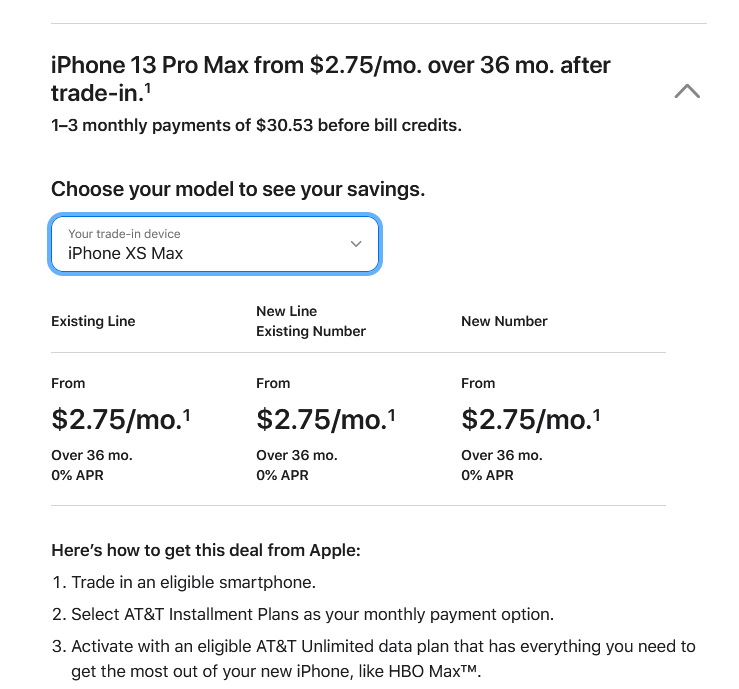Viewport: 739px width, 689px height.
Task: Click step 2 about AT&T Installment Plans
Action: (x=303, y=615)
